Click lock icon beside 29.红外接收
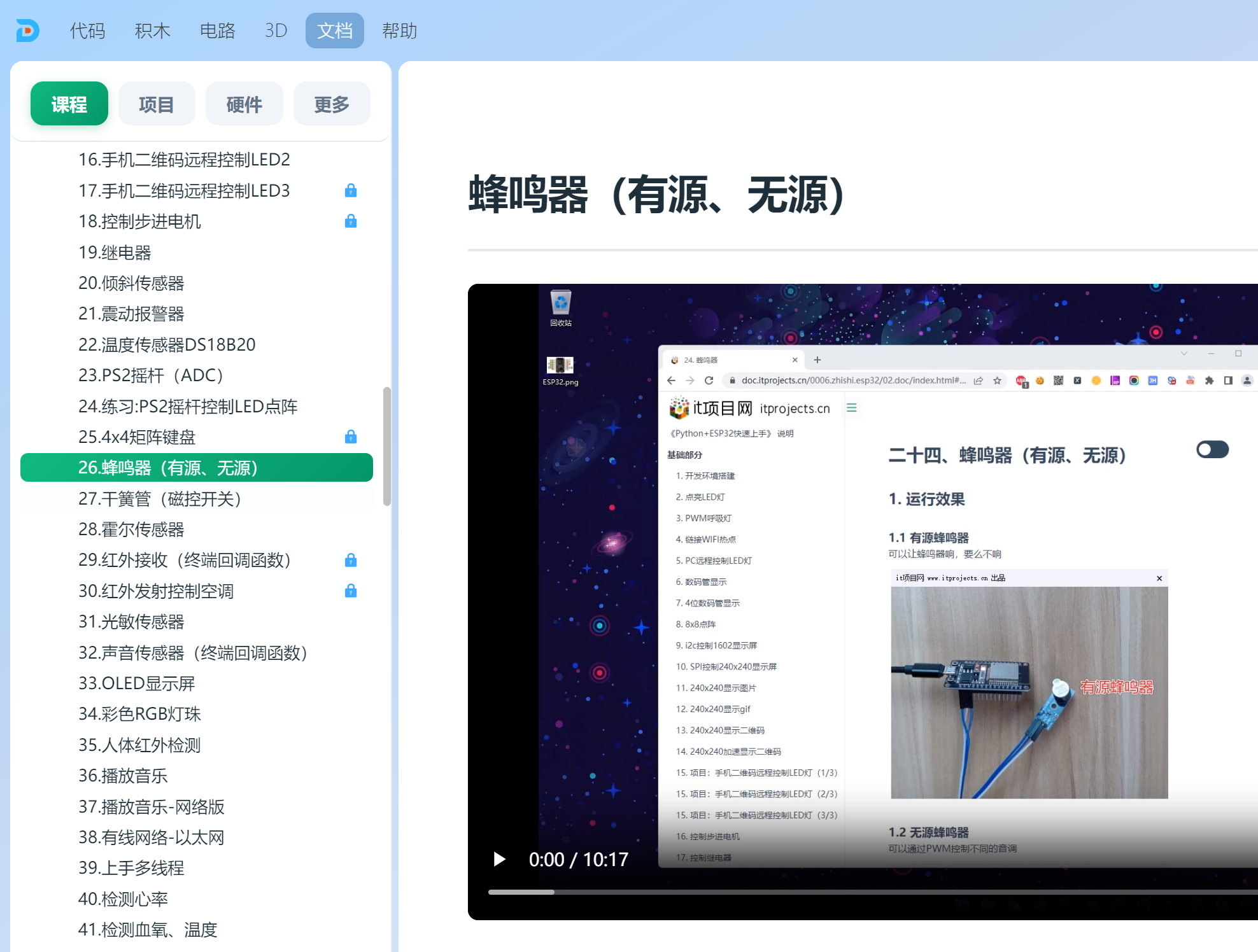 point(351,560)
